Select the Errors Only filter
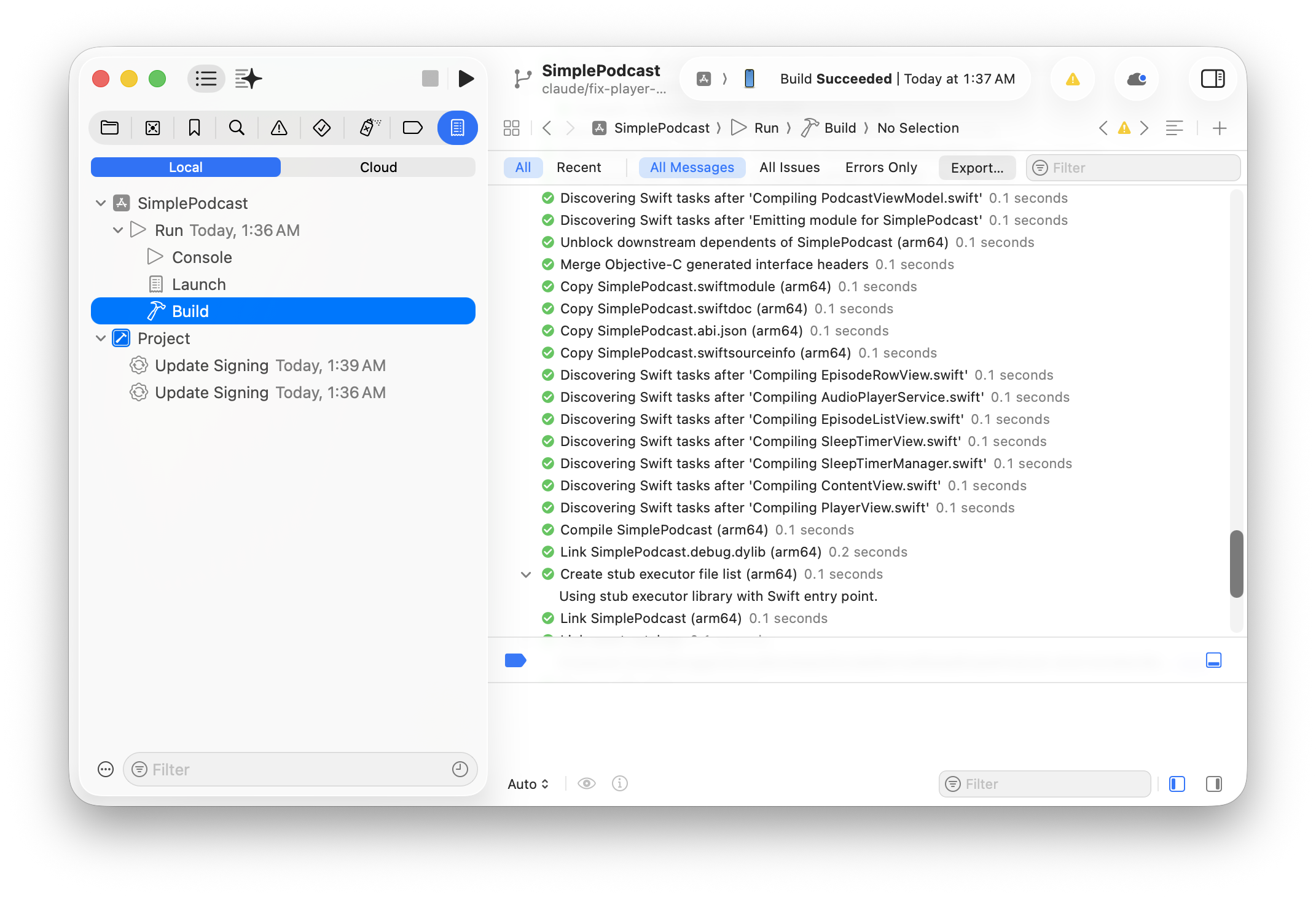1316x897 pixels. point(880,167)
